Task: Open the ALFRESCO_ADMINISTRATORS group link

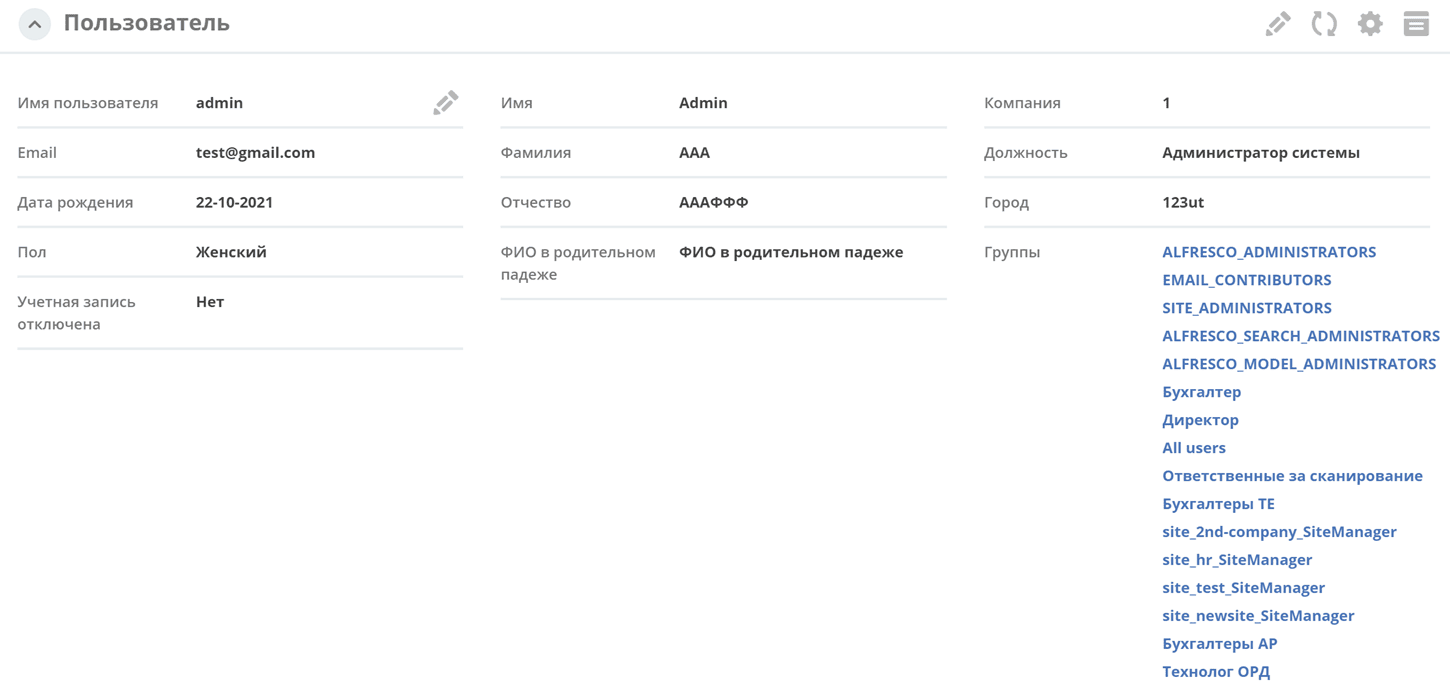Action: 1269,252
